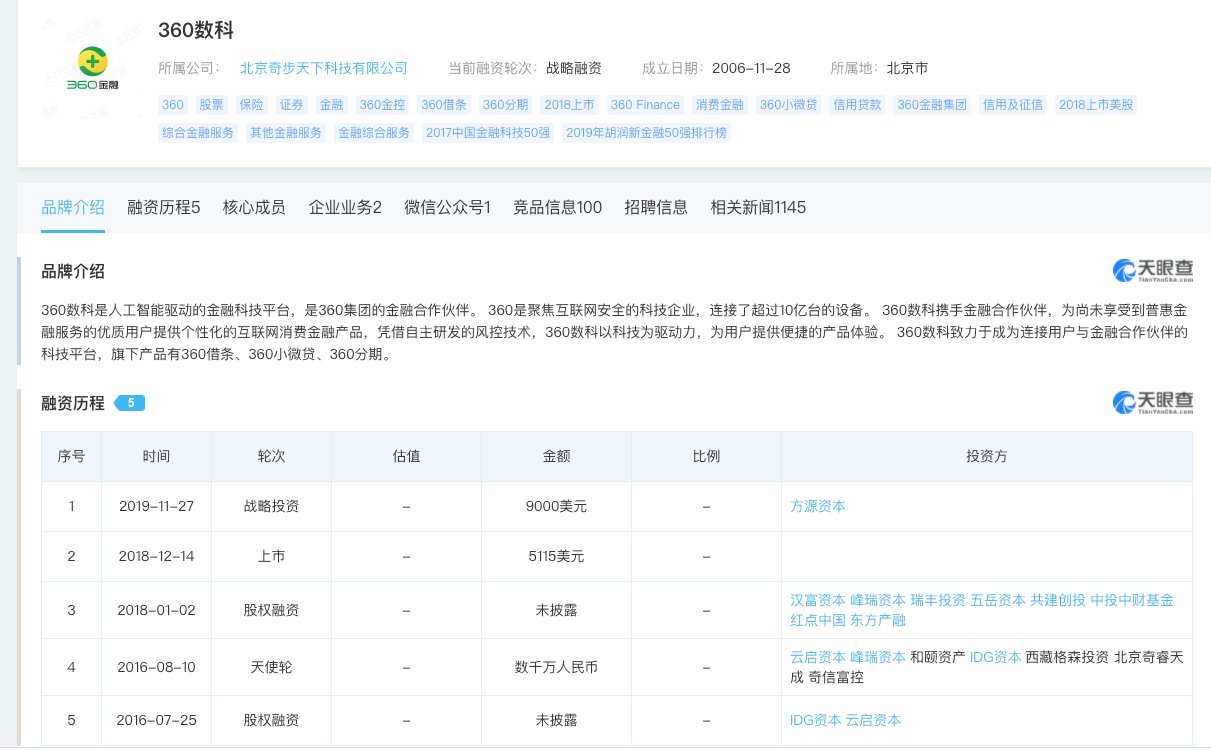Click the 估值 column header
1211x750 pixels.
pos(406,456)
